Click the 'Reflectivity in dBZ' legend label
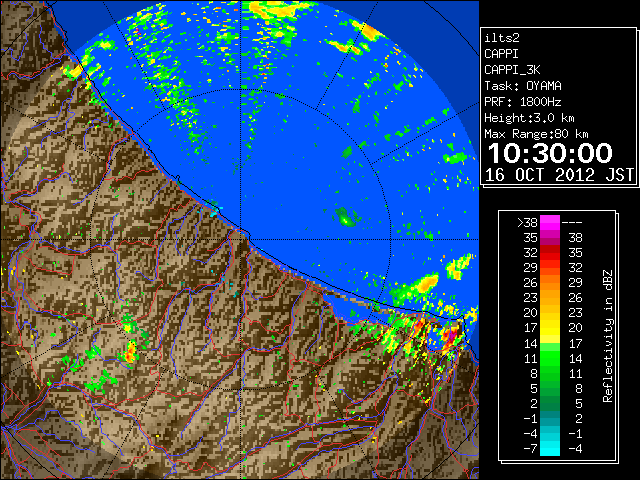Image resolution: width=640 pixels, height=480 pixels. coord(607,336)
